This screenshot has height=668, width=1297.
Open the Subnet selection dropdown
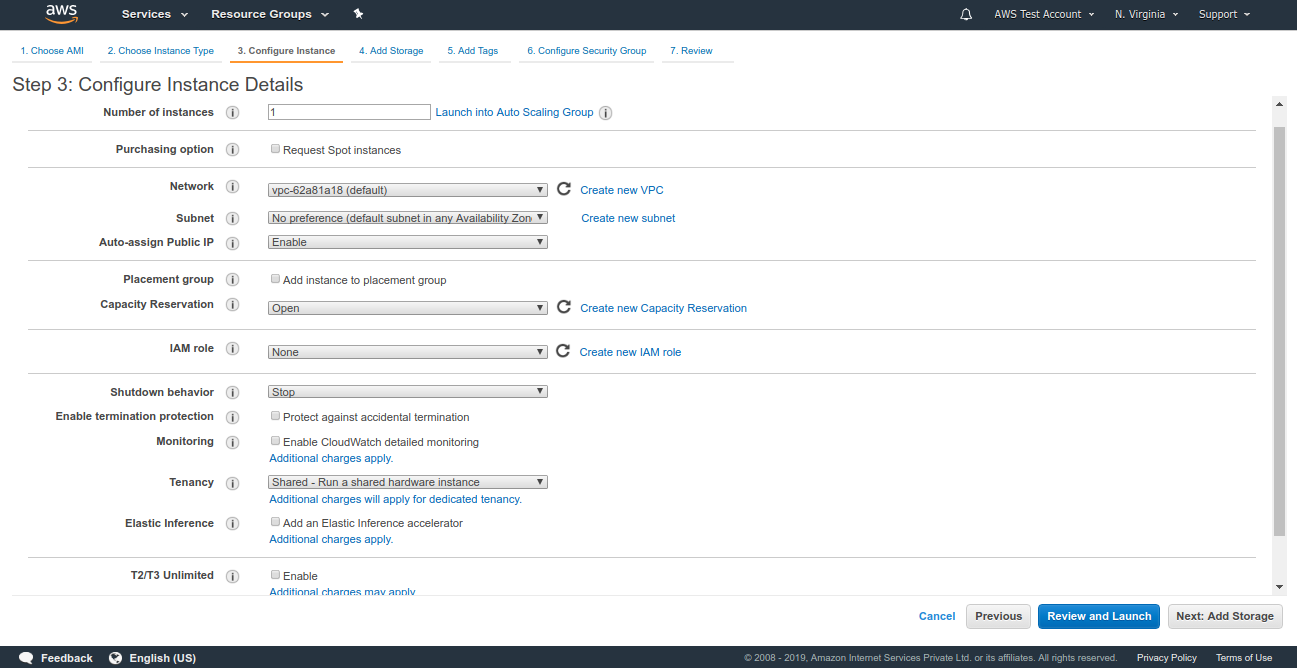[x=408, y=217]
